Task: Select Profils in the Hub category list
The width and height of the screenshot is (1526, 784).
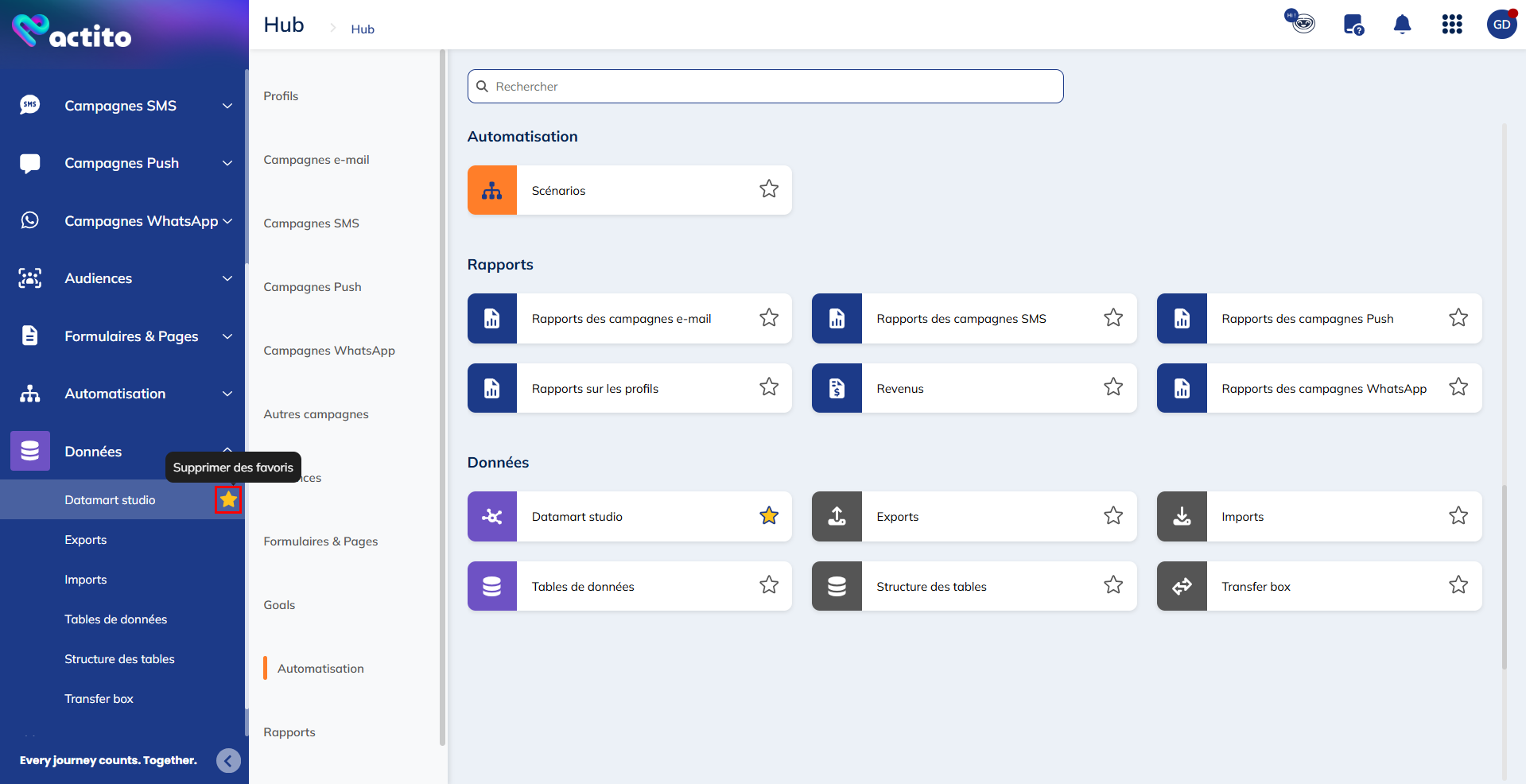Action: [281, 96]
